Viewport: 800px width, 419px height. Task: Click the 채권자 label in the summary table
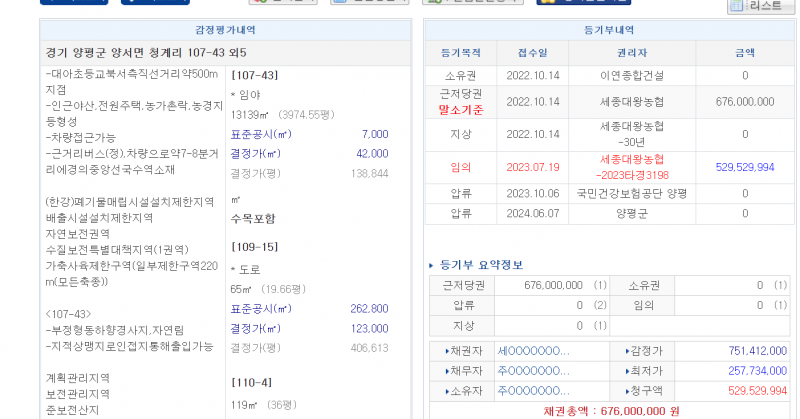tap(464, 351)
